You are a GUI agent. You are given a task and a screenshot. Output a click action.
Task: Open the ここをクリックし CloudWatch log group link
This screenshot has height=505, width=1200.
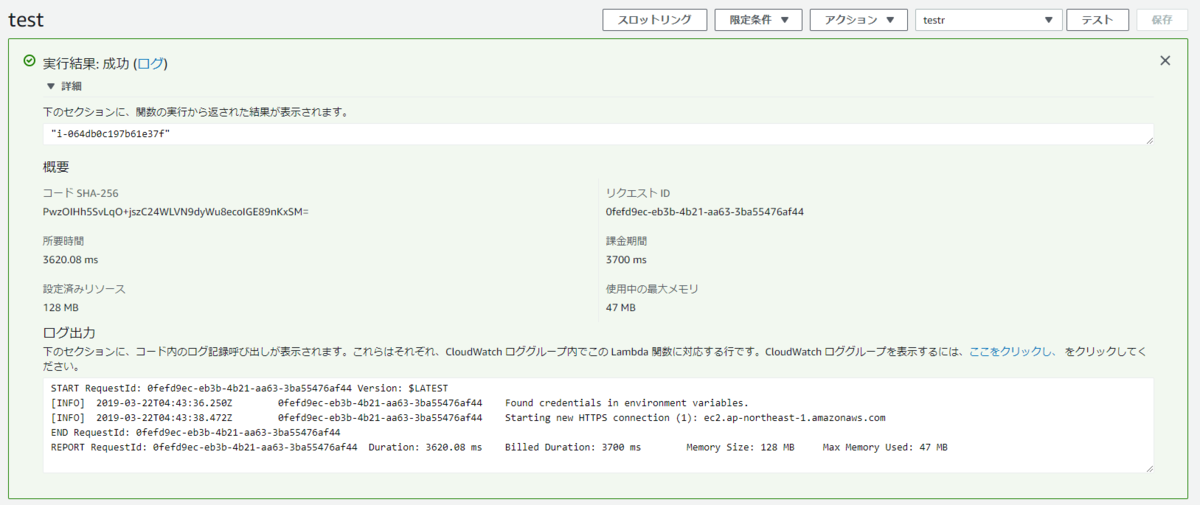click(x=1012, y=352)
